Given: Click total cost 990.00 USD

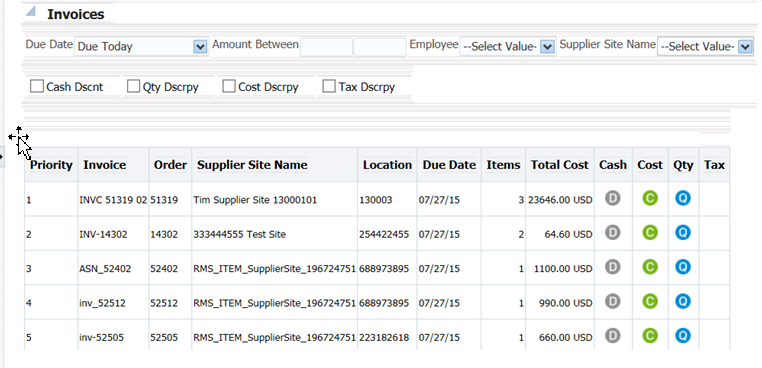Looking at the screenshot, I should [566, 303].
